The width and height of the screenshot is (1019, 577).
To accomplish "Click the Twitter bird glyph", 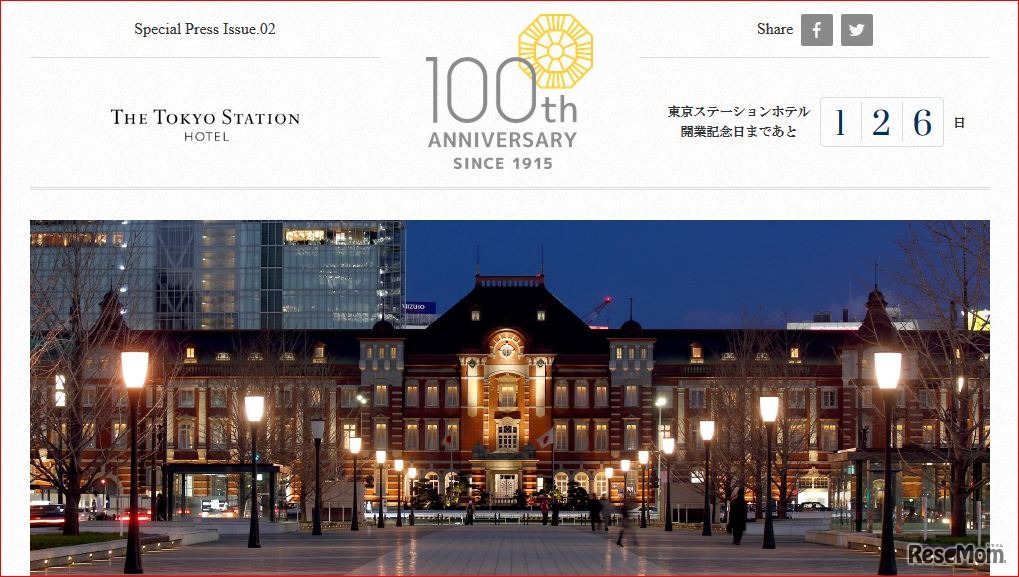I will point(856,30).
